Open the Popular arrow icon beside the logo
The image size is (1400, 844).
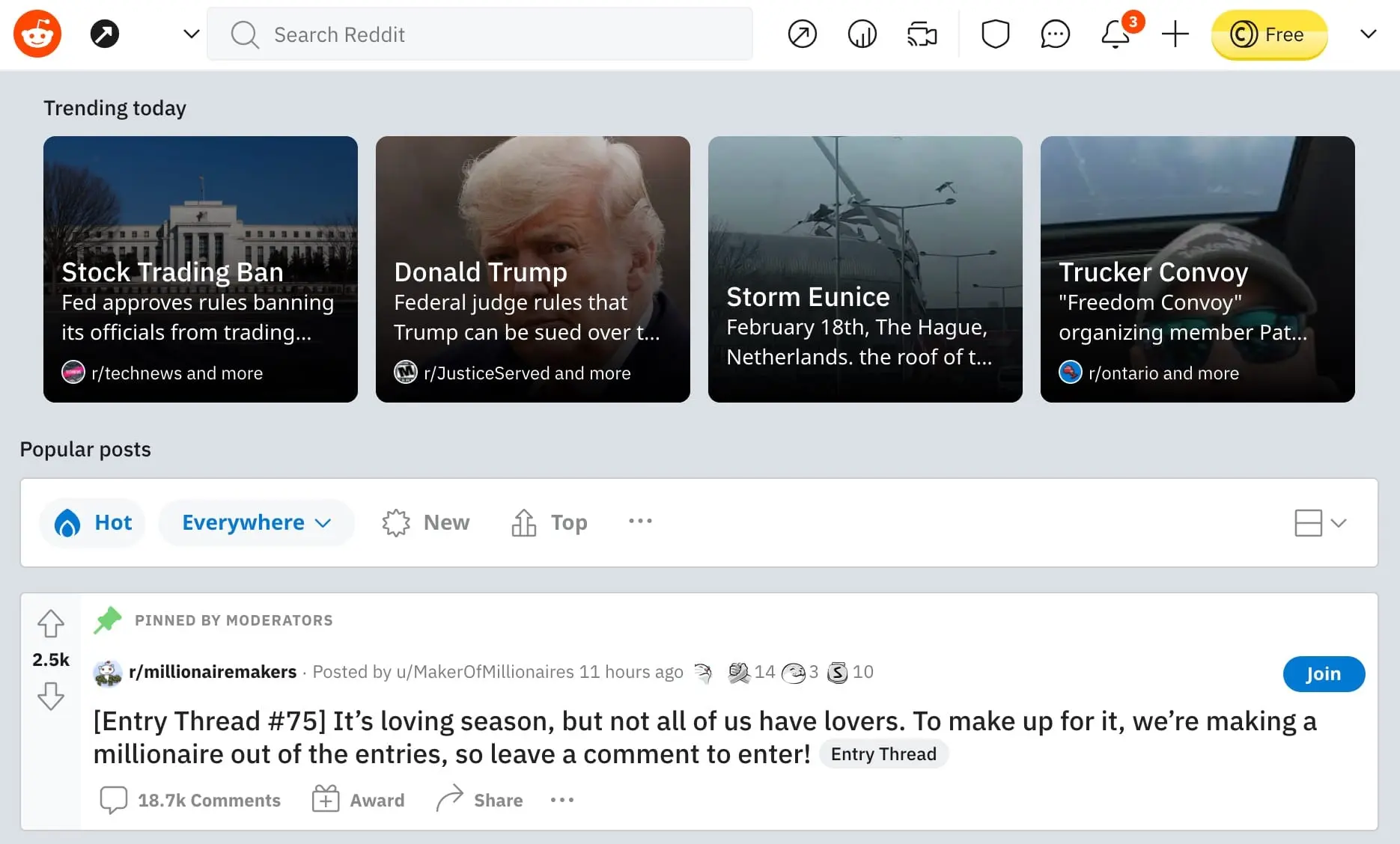[105, 34]
